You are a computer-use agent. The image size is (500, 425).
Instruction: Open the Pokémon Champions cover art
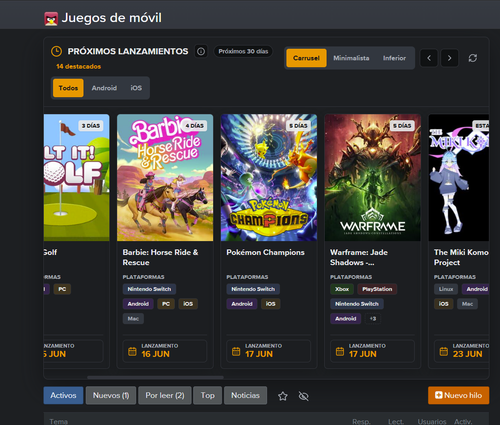(269, 178)
